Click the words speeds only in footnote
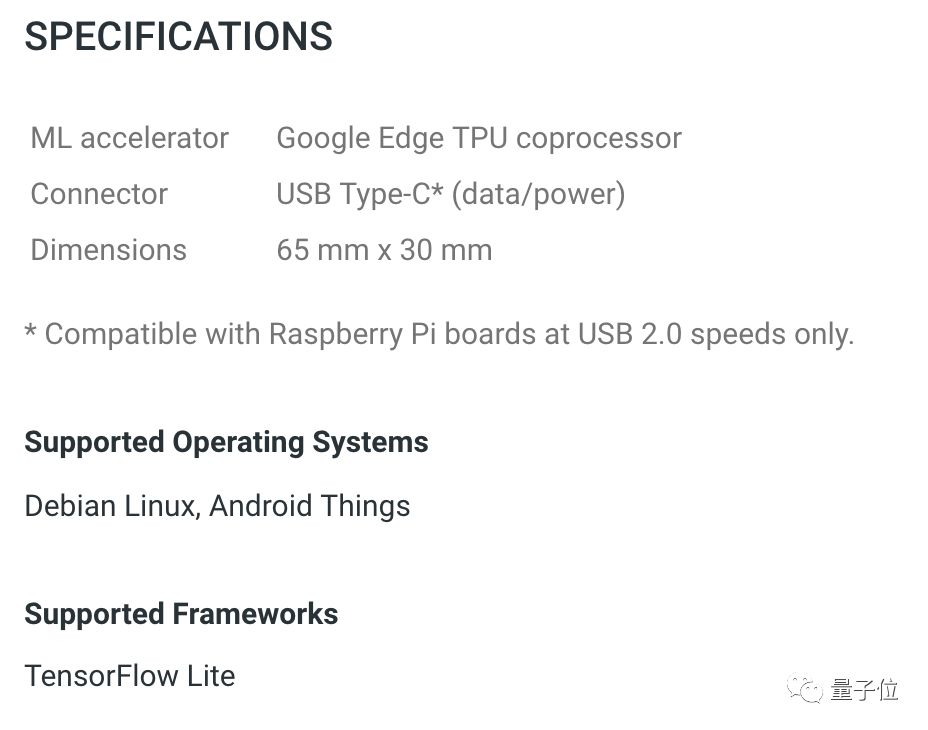 click(x=772, y=334)
